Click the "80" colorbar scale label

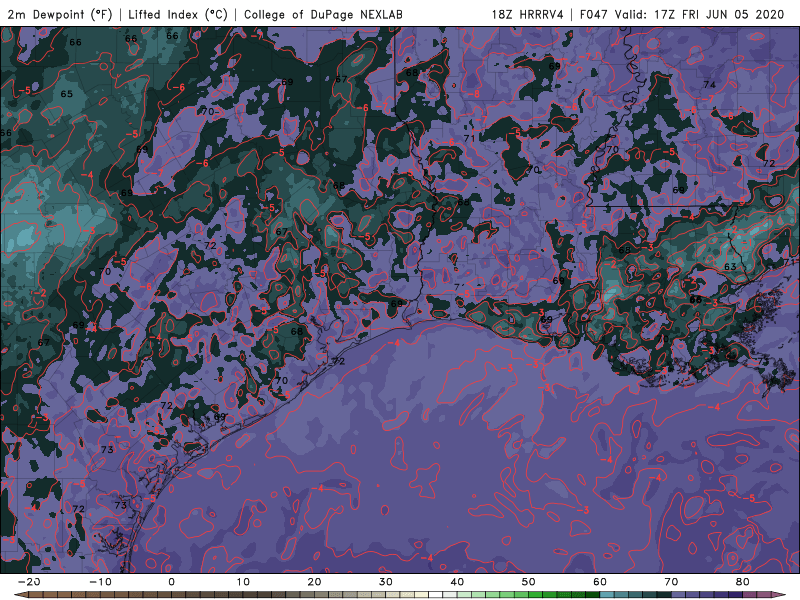pos(743,582)
